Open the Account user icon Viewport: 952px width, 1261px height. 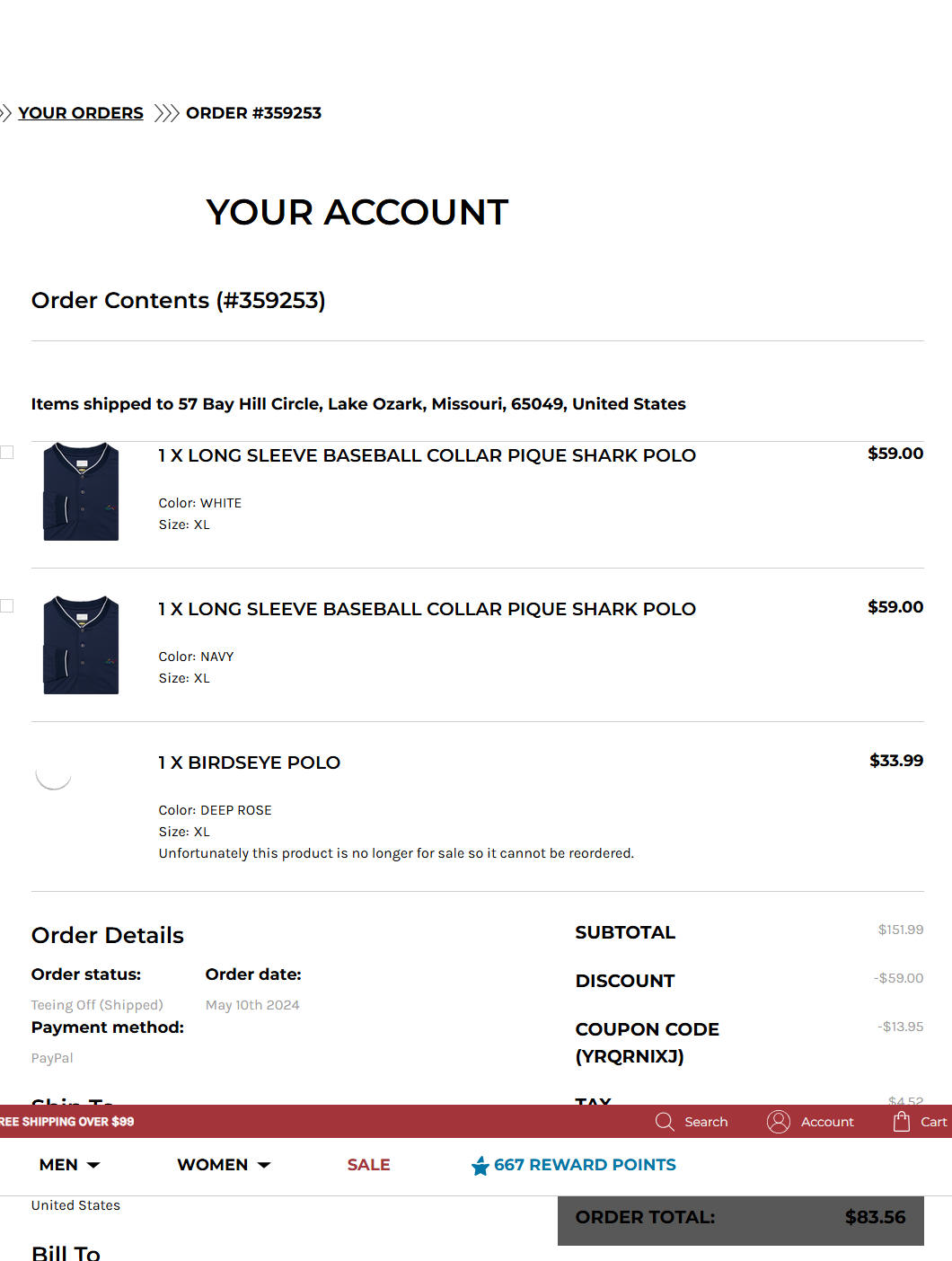779,1122
